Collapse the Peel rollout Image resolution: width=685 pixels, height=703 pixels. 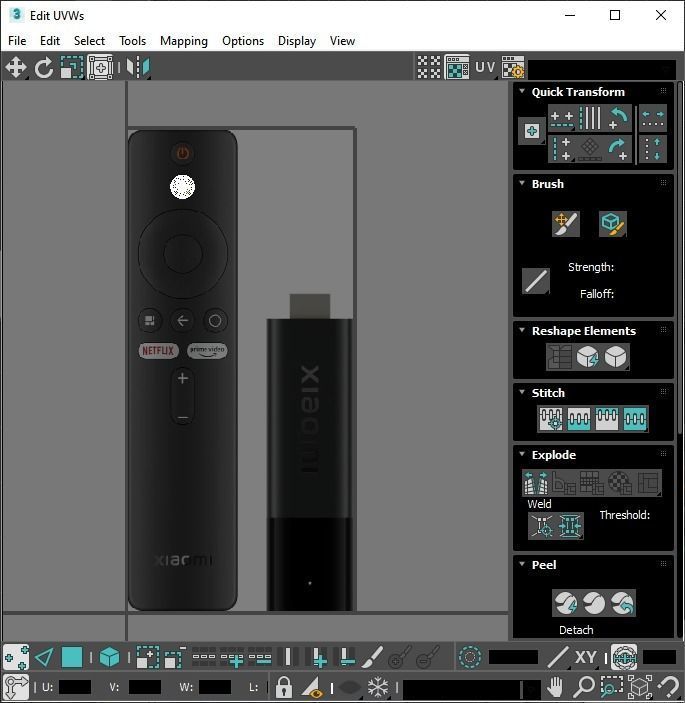pos(522,564)
